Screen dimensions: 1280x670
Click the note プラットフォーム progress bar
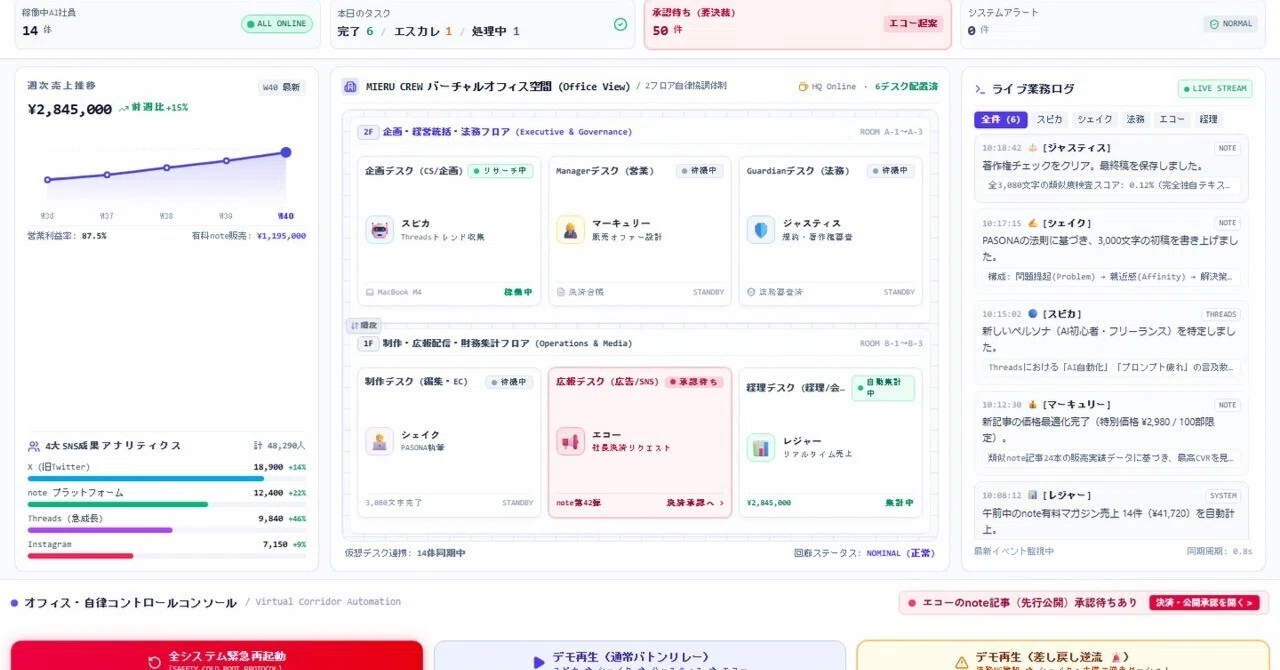[x=167, y=504]
